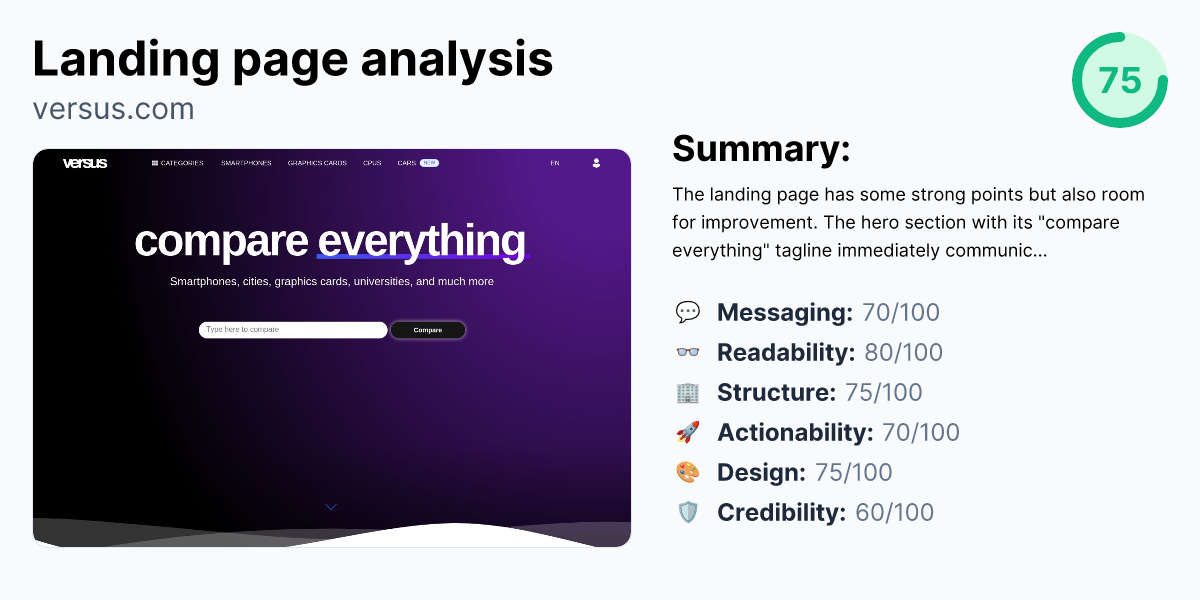Click the user account icon
This screenshot has width=1200, height=600.
596,162
